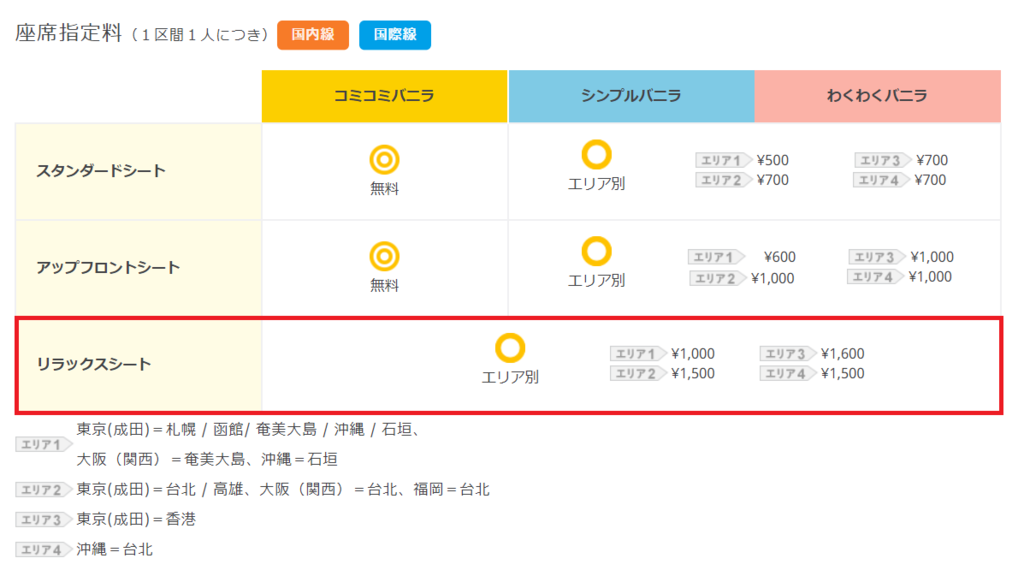The width and height of the screenshot is (1024, 576).
Task: Click ¥1,000 price in リラックスシート row
Action: pyautogui.click(x=693, y=354)
